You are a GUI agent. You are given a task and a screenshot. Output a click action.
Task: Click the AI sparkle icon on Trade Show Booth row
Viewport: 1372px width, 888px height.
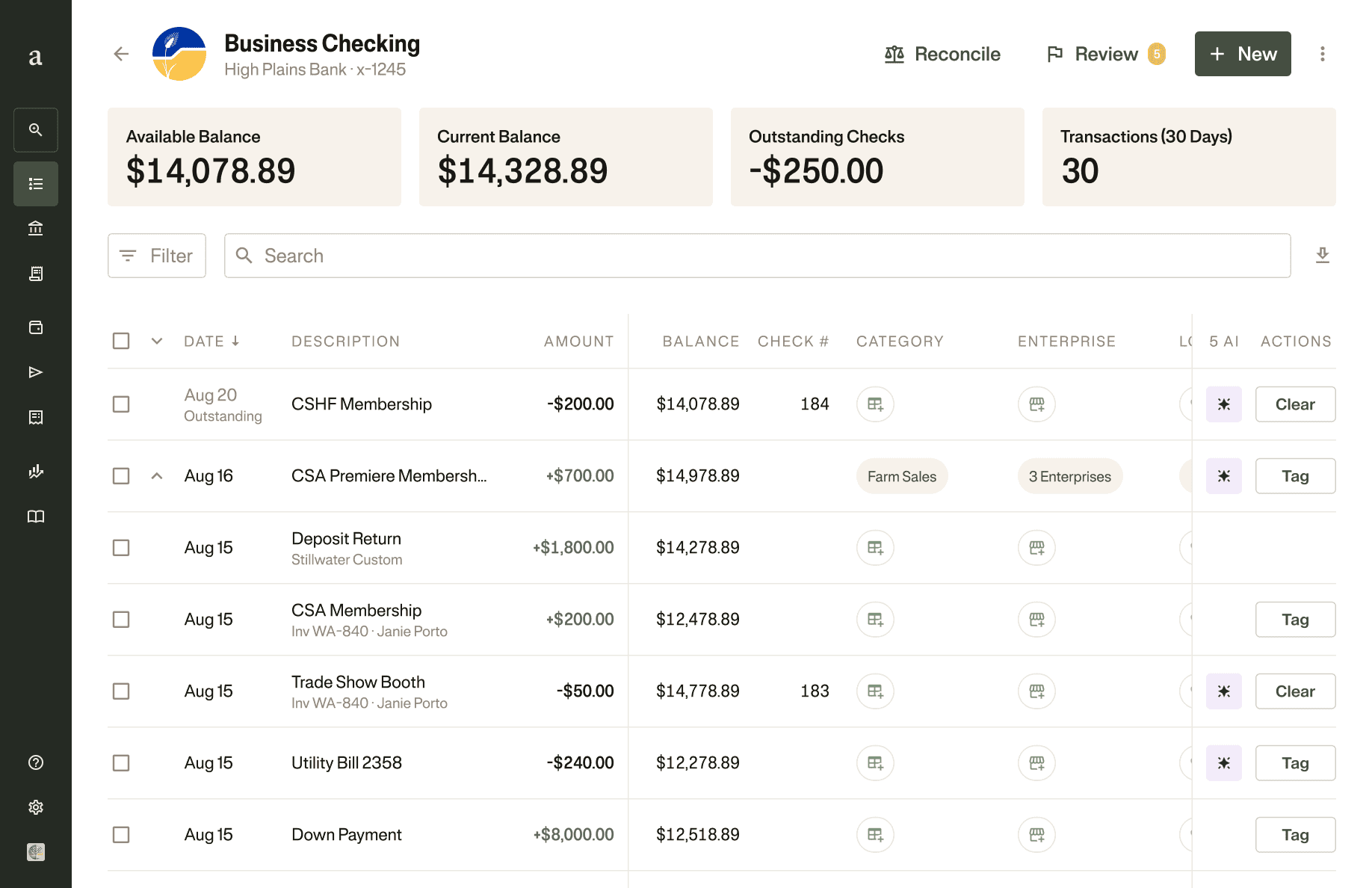(1223, 691)
